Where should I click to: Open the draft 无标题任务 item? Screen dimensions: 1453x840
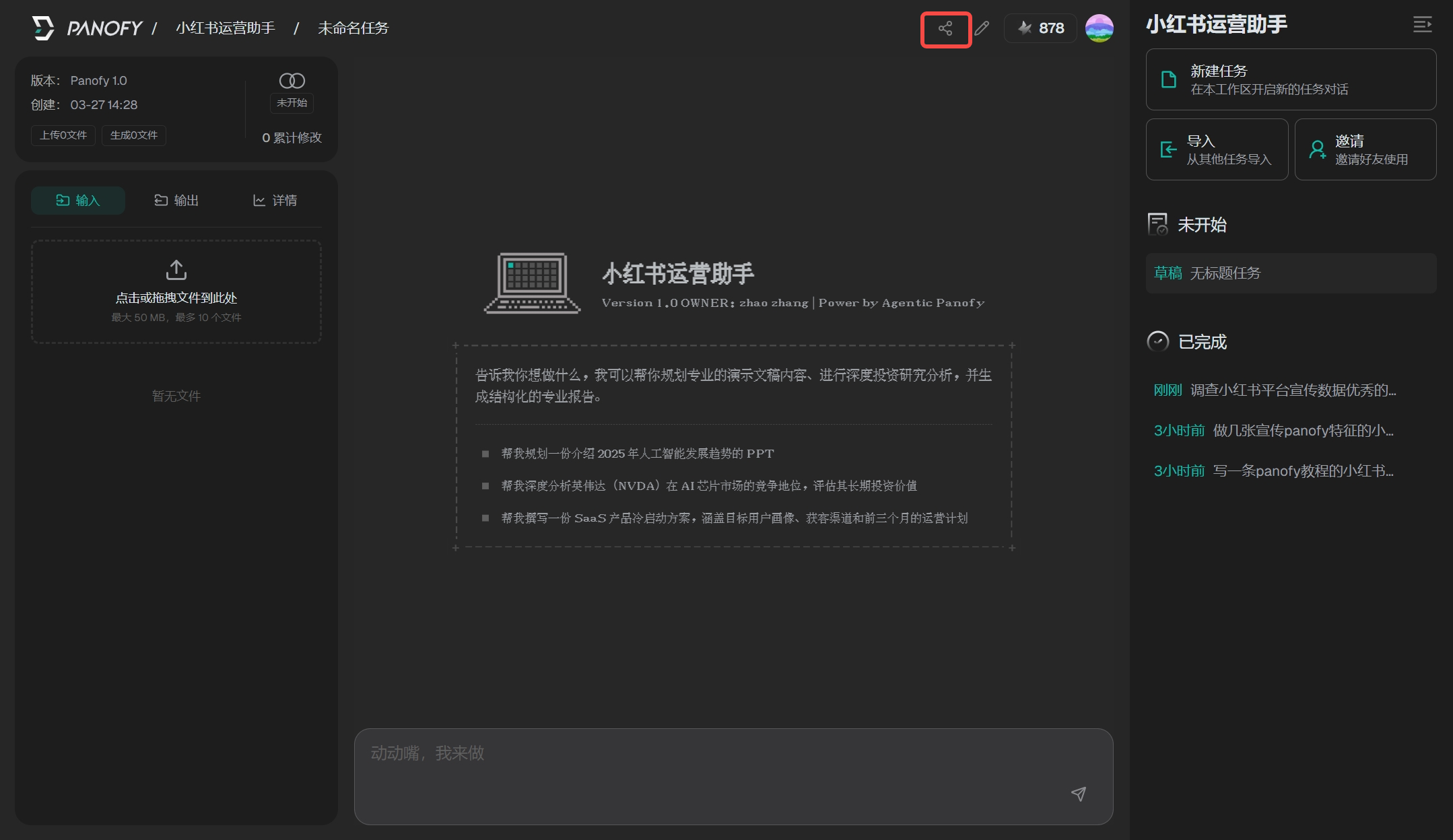[x=1291, y=273]
